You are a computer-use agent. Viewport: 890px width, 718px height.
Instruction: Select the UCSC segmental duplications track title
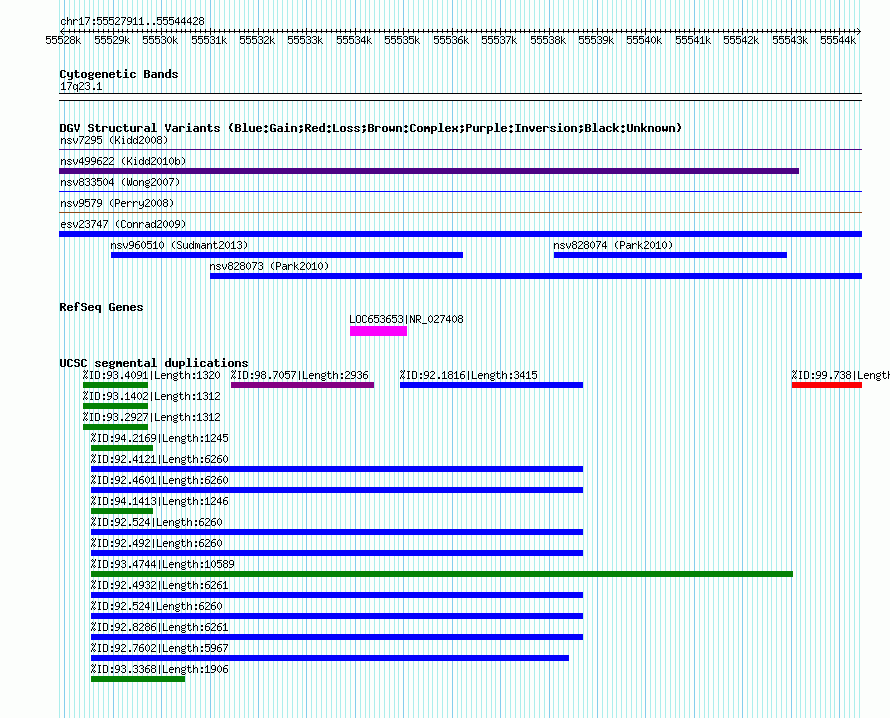point(154,363)
